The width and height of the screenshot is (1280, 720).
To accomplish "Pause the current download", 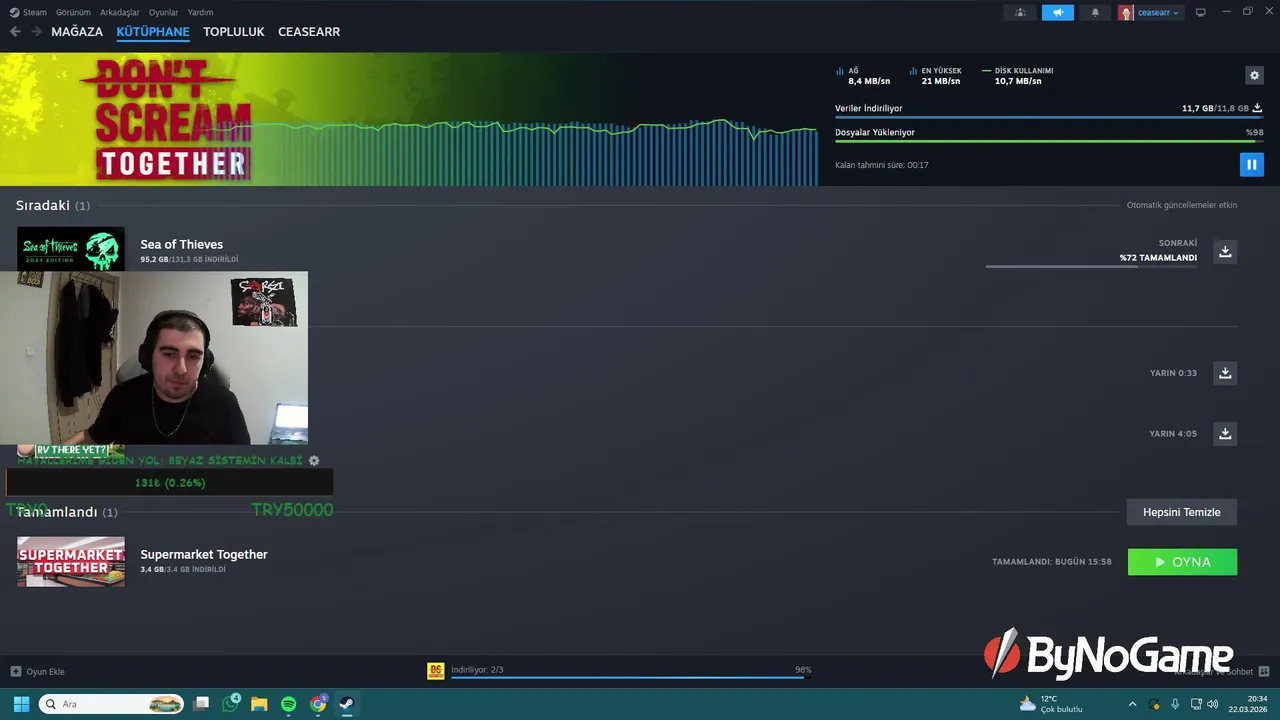I will [1251, 164].
